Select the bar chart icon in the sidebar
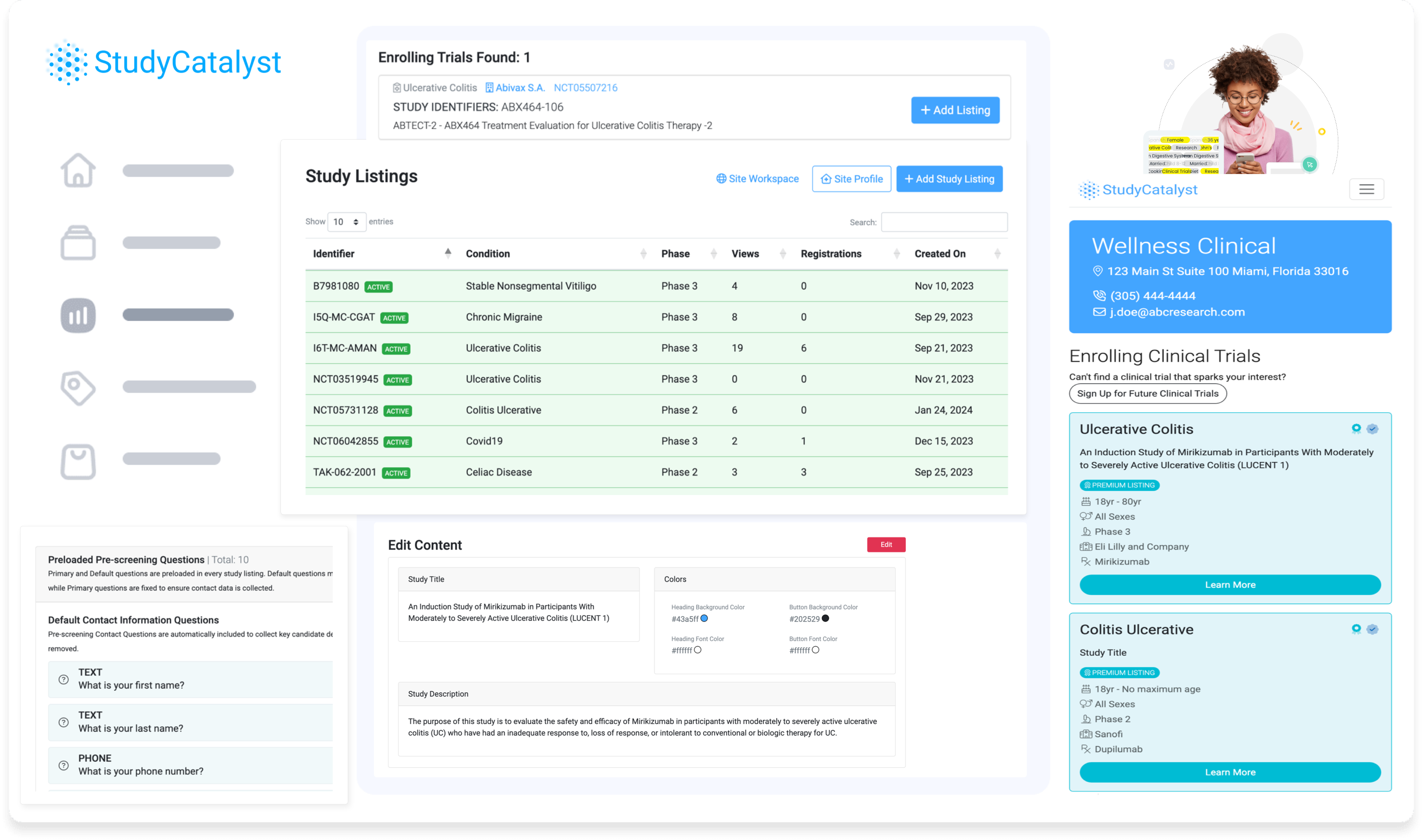The width and height of the screenshot is (1423, 840). click(78, 315)
